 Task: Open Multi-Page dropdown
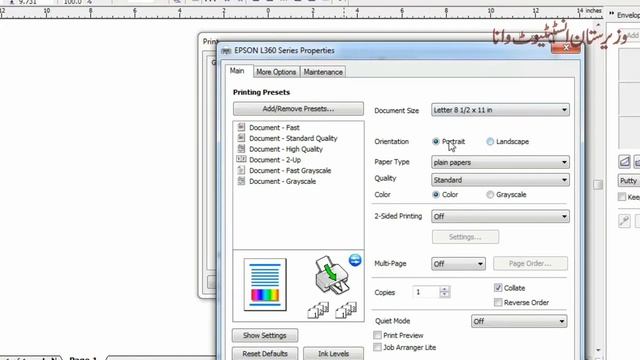pyautogui.click(x=458, y=264)
